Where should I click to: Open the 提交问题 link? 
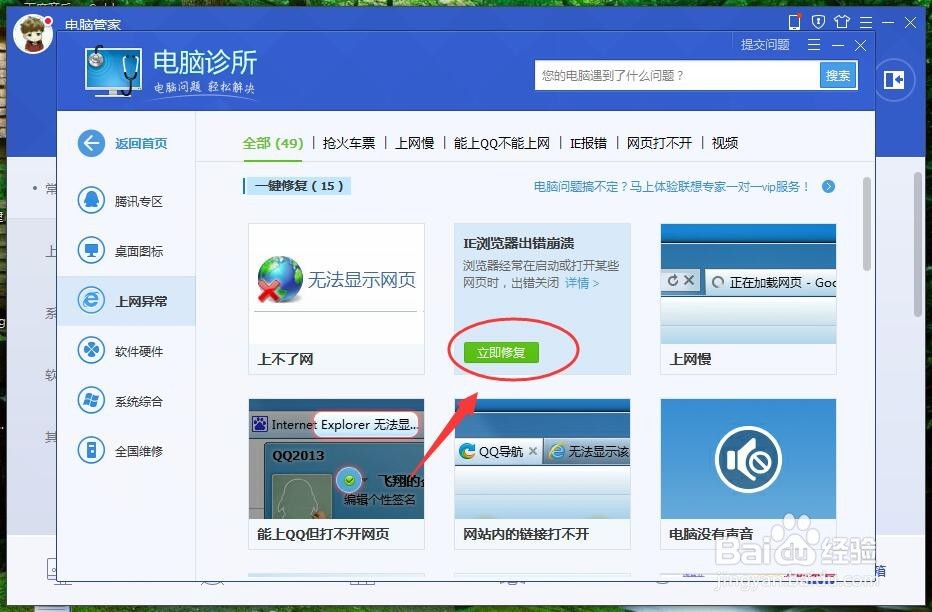click(765, 44)
